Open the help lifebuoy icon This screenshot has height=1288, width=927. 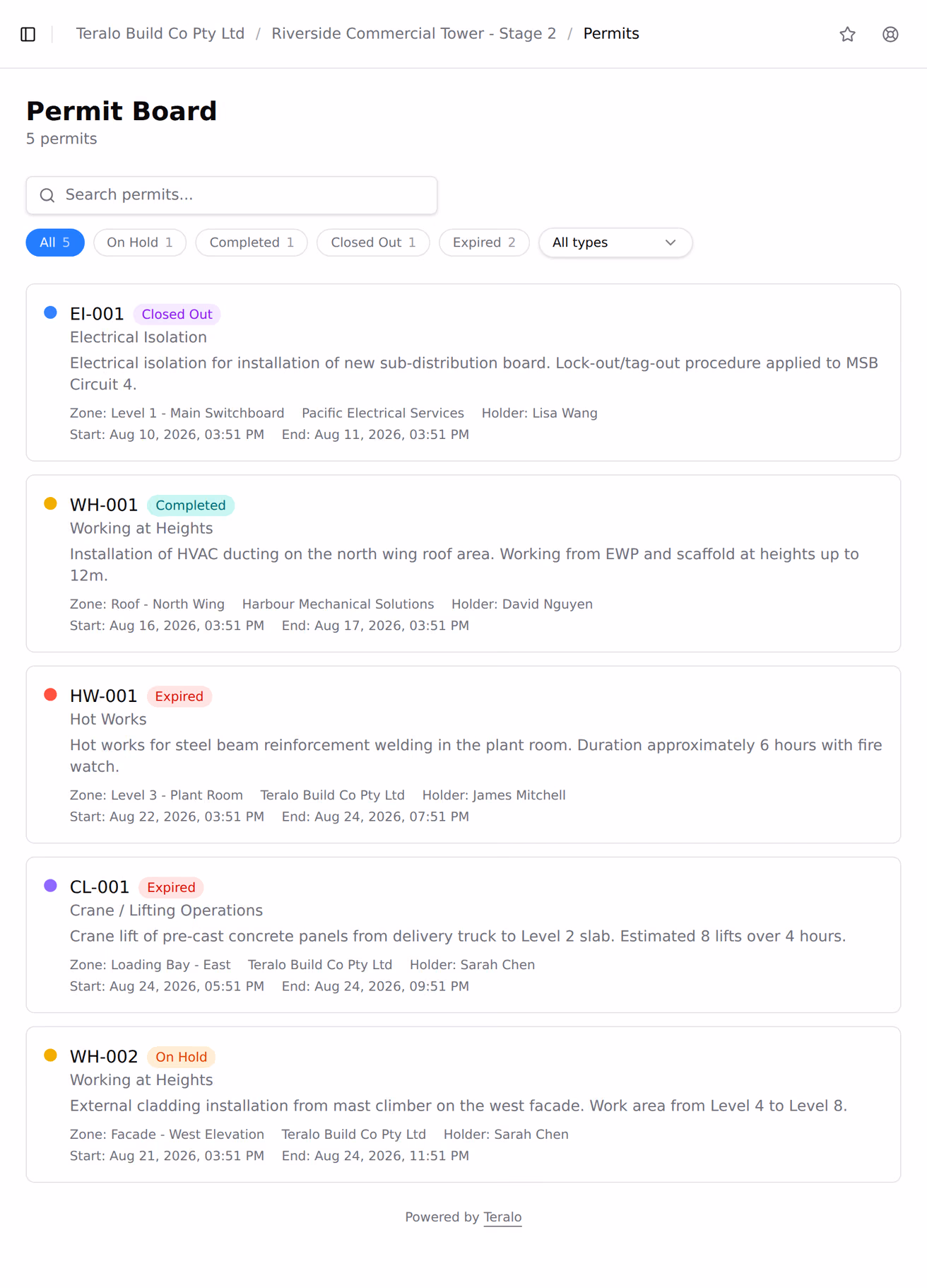890,34
